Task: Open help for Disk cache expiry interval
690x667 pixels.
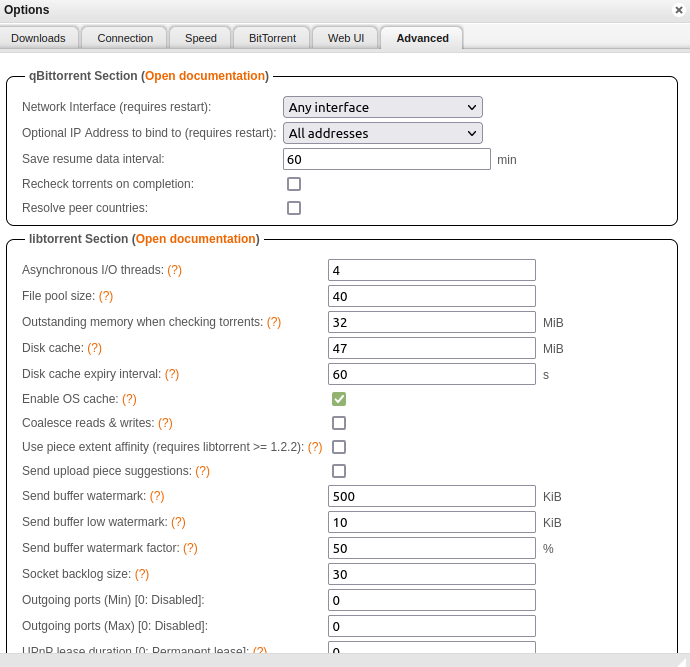Action: [x=172, y=374]
